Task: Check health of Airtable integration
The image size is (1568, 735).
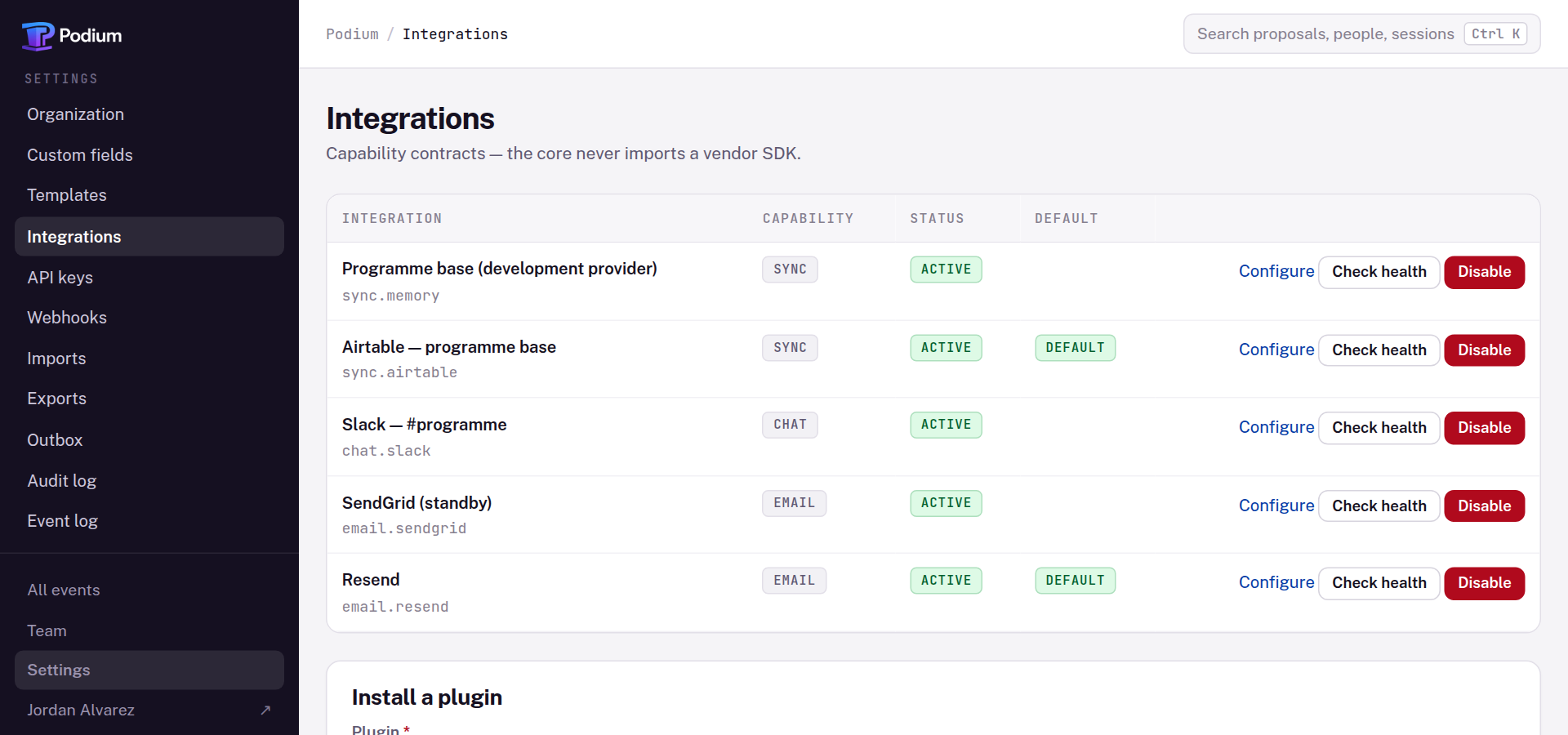Action: tap(1379, 350)
